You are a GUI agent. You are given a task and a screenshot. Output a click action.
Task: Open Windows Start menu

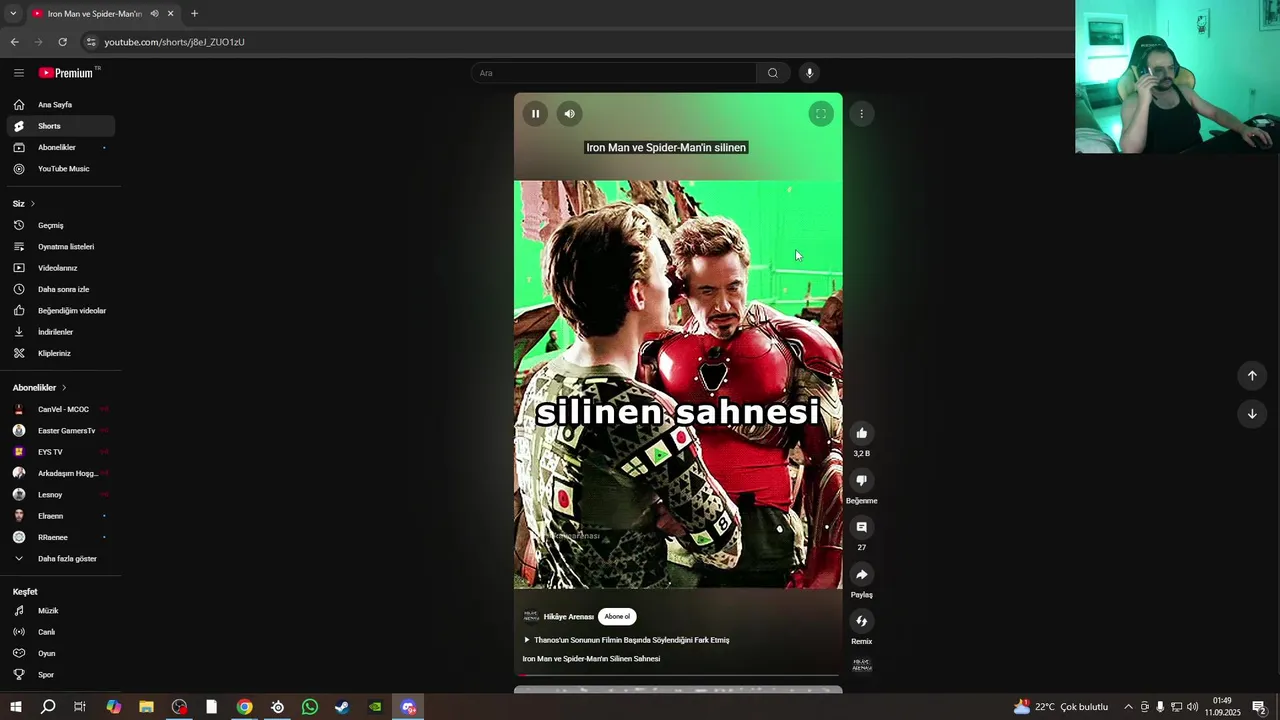(x=16, y=707)
